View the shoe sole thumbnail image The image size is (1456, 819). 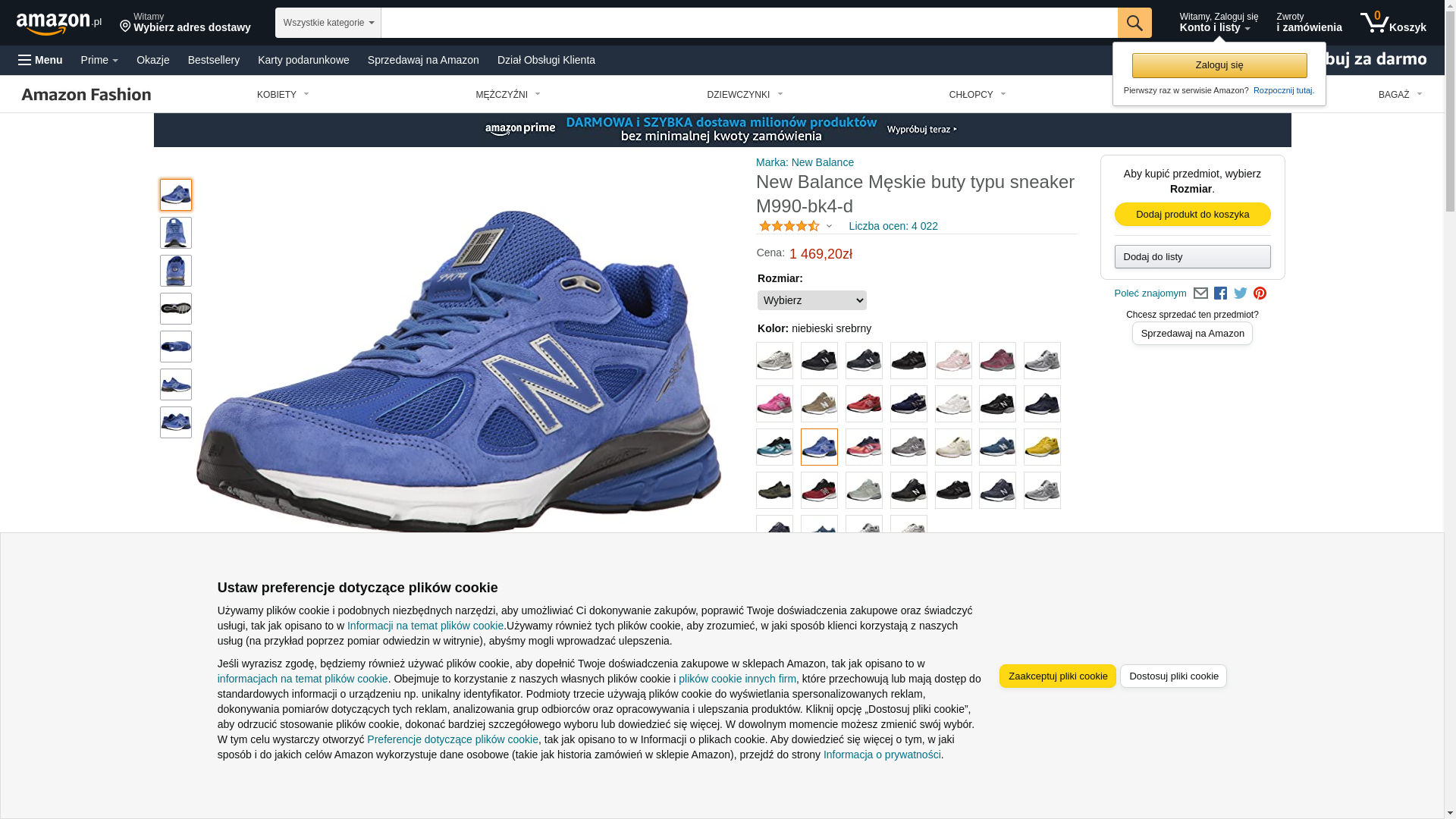176,309
